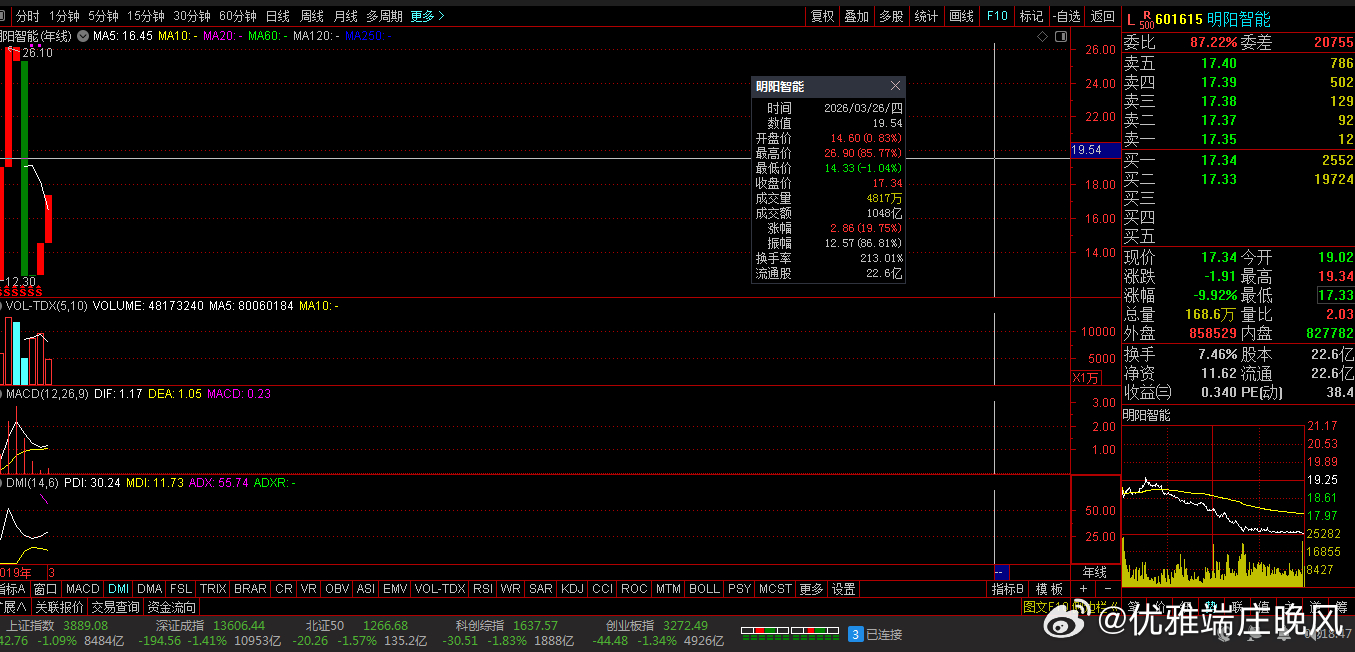Click the R 500 badge beside 601615
The image size is (1355, 652).
(1146, 18)
